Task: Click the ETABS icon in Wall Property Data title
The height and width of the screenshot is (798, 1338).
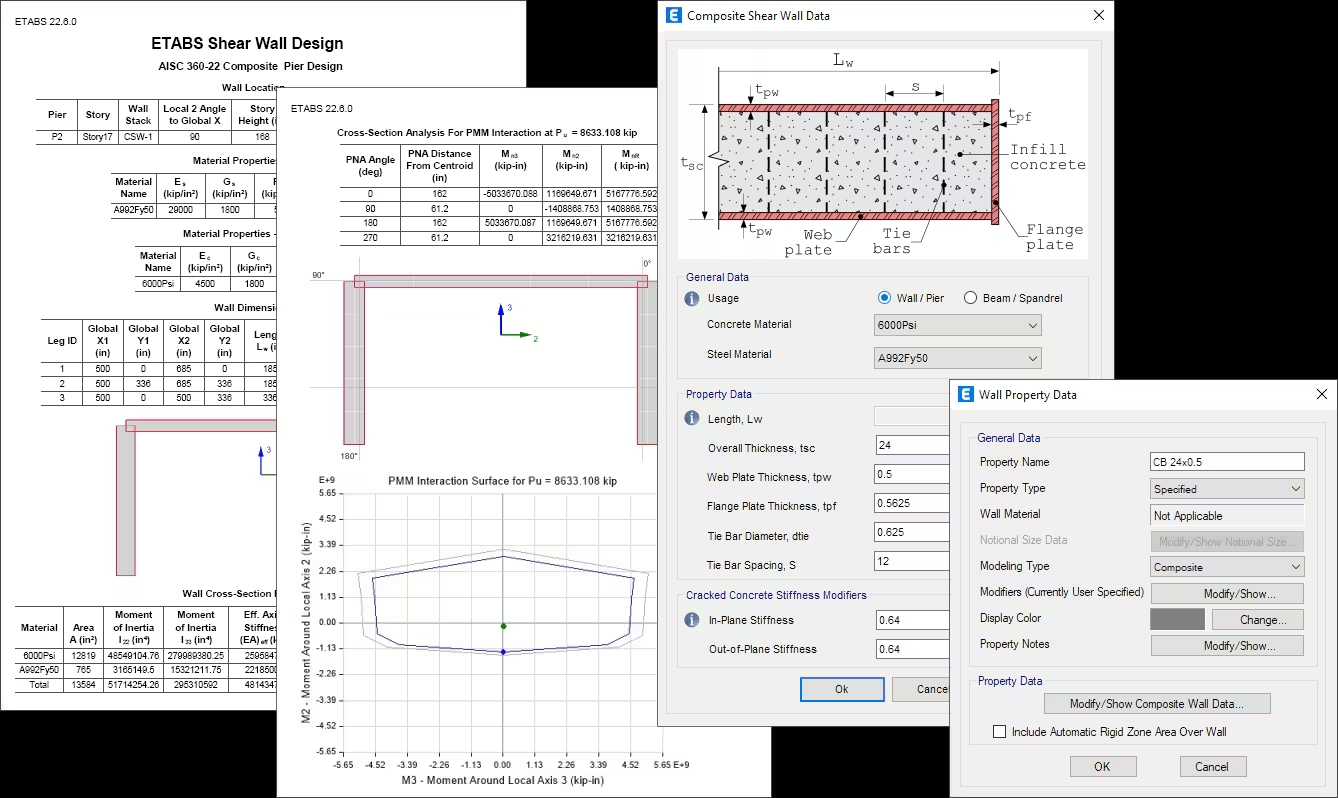Action: coord(966,394)
